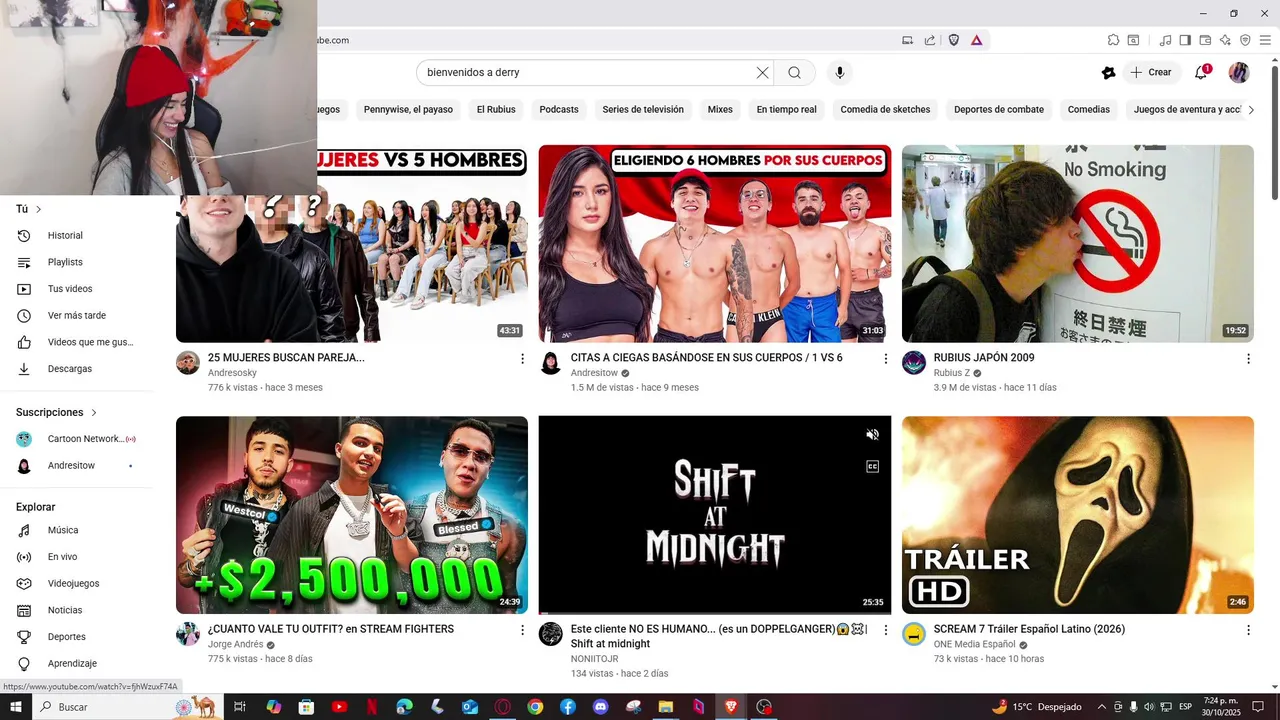Click the Jorge Andrés channel name

pos(235,645)
